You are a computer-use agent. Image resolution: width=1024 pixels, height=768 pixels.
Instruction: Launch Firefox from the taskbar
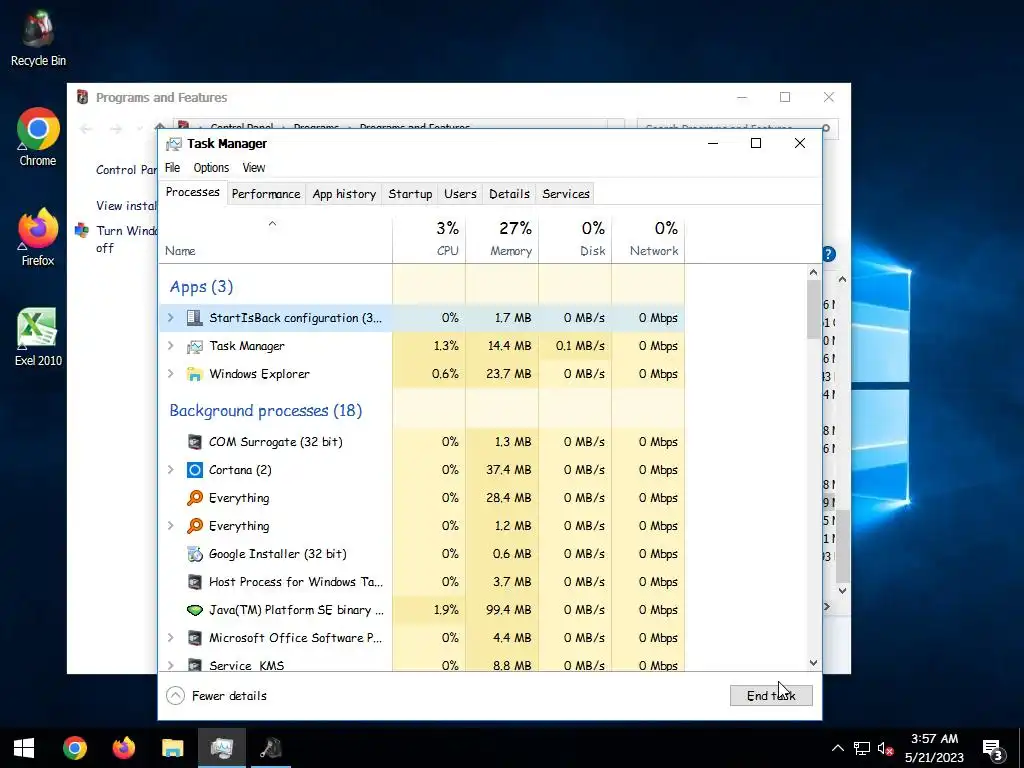pos(123,748)
